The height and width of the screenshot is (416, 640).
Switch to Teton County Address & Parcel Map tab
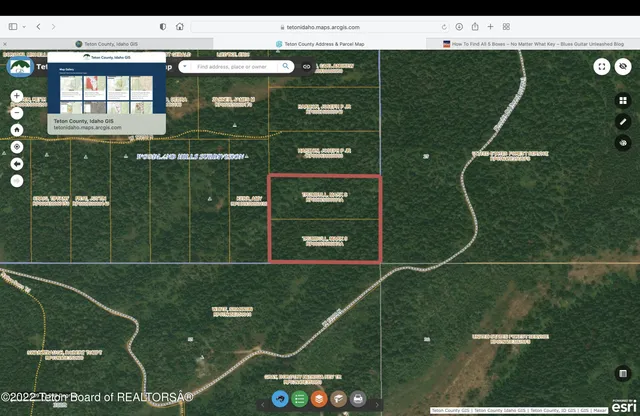pyautogui.click(x=318, y=44)
